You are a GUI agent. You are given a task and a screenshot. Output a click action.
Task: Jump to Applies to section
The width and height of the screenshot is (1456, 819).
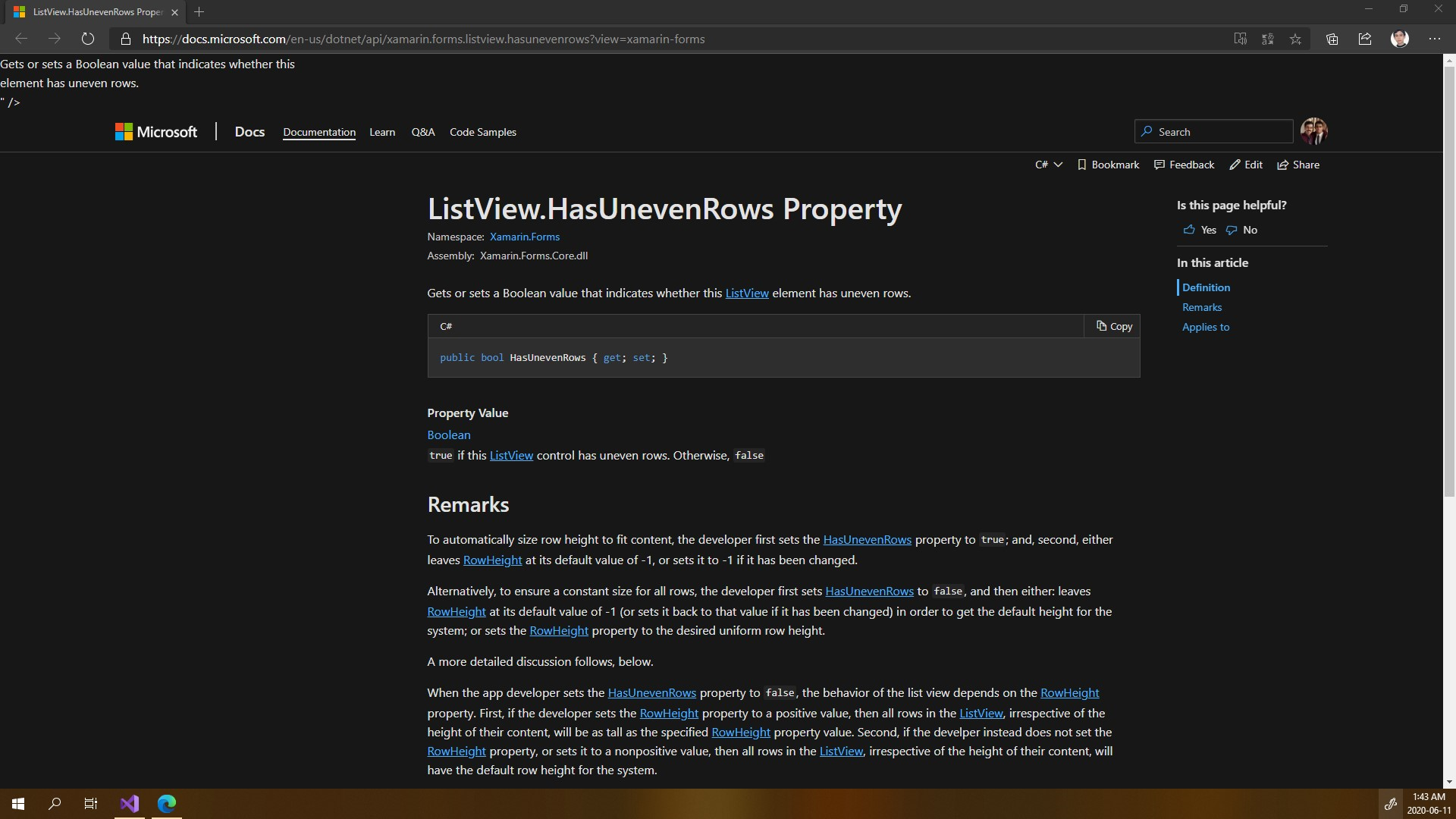point(1206,327)
